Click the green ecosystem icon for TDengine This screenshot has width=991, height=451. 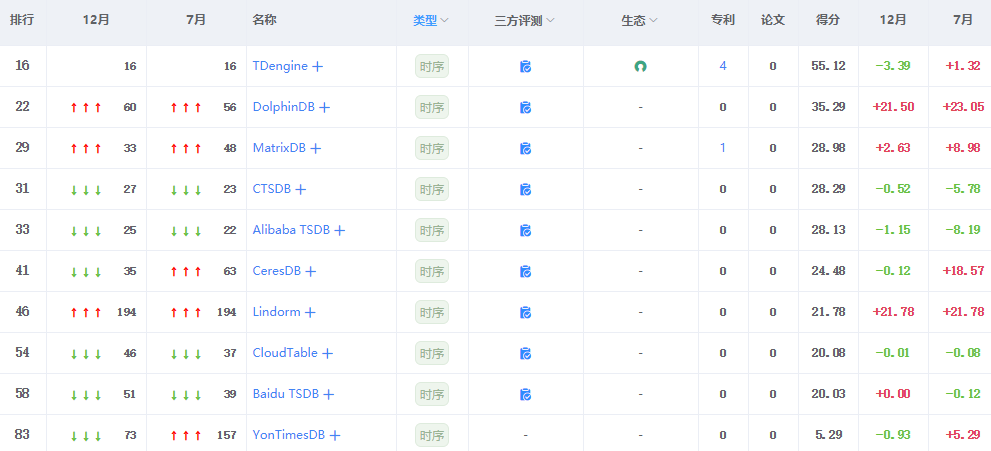pos(640,67)
